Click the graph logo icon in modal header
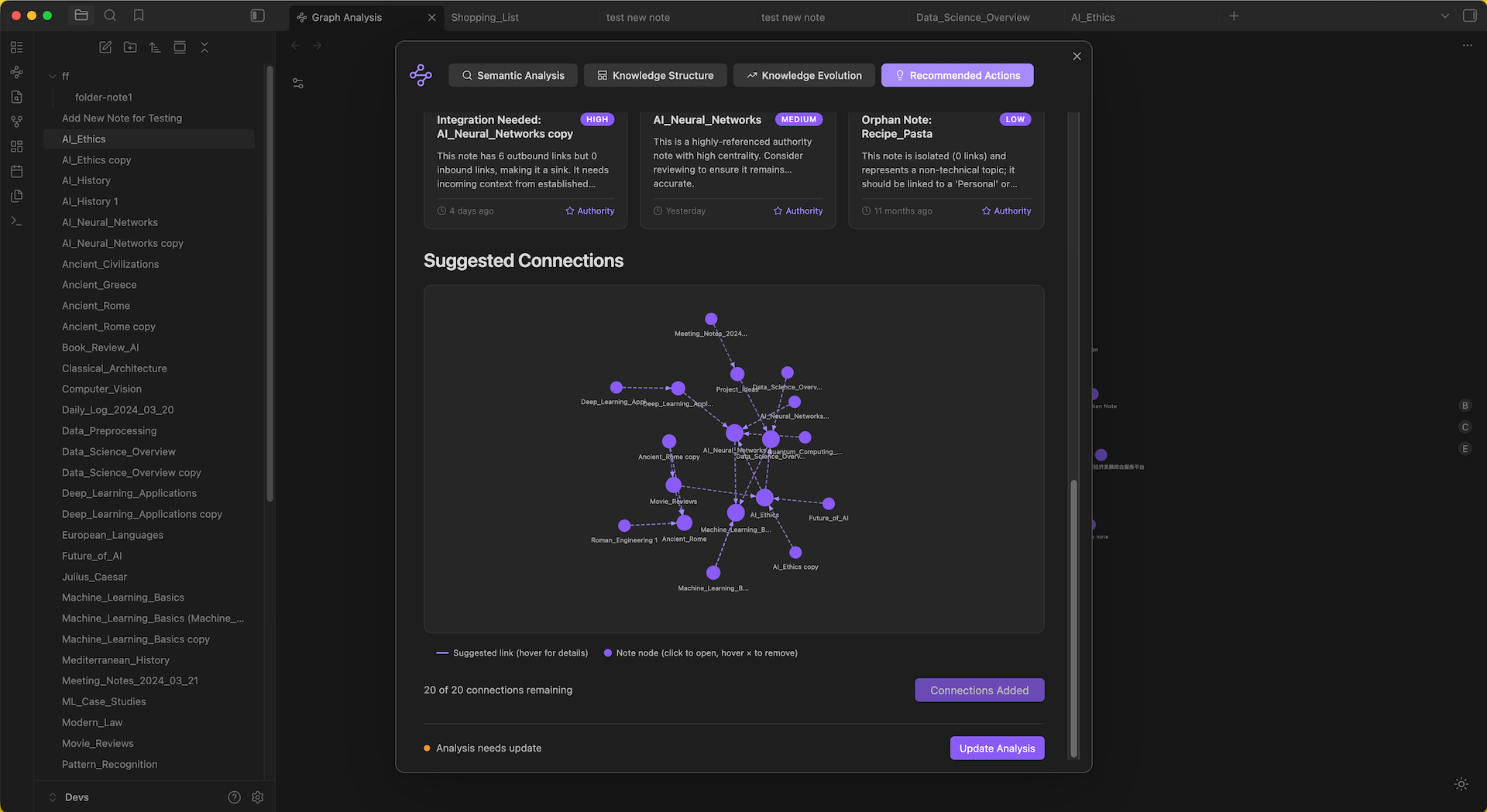This screenshot has width=1487, height=812. coord(421,75)
